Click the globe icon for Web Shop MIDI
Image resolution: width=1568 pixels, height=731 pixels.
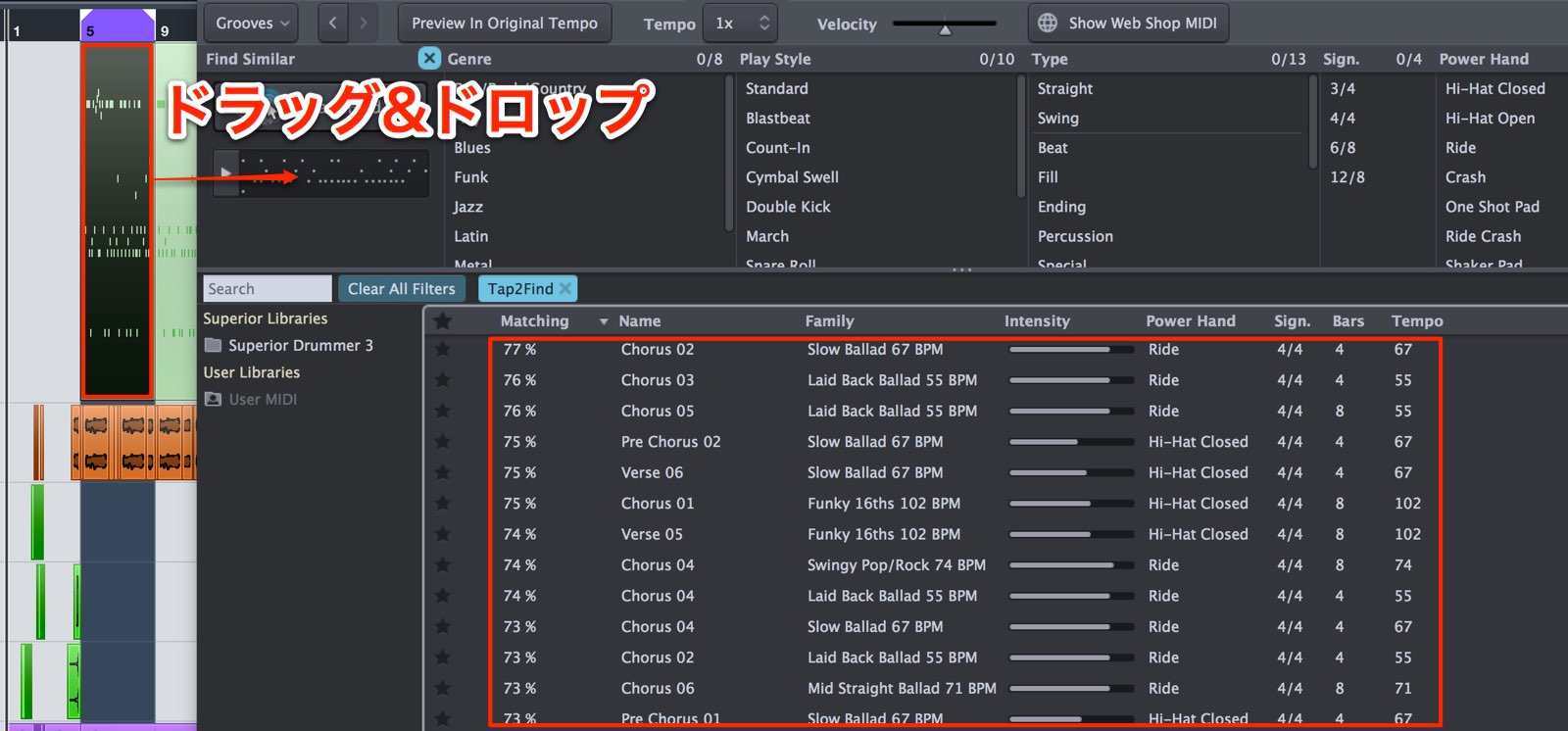point(1048,23)
